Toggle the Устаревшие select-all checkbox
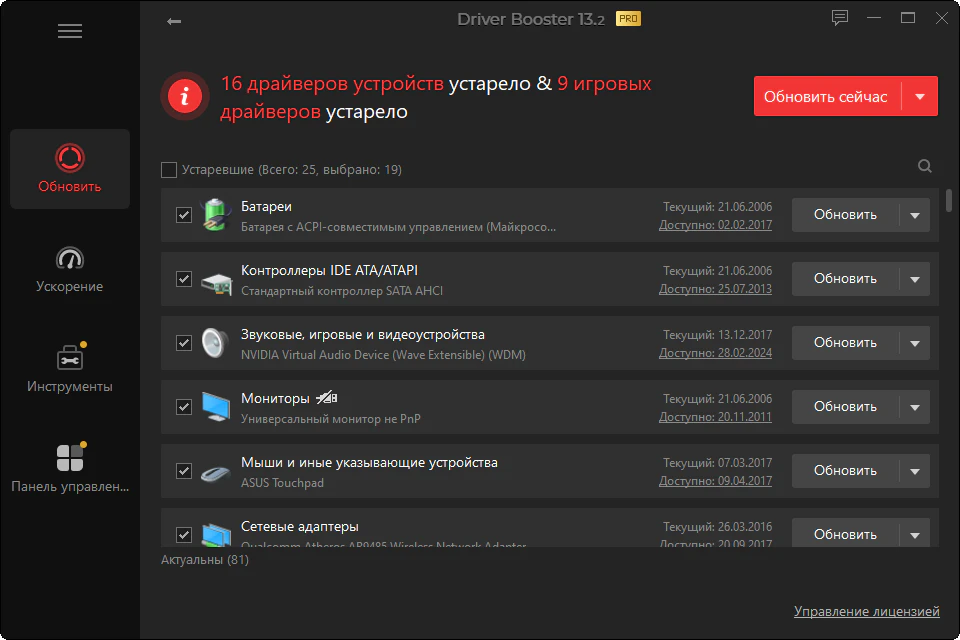This screenshot has width=960, height=640. tap(169, 170)
